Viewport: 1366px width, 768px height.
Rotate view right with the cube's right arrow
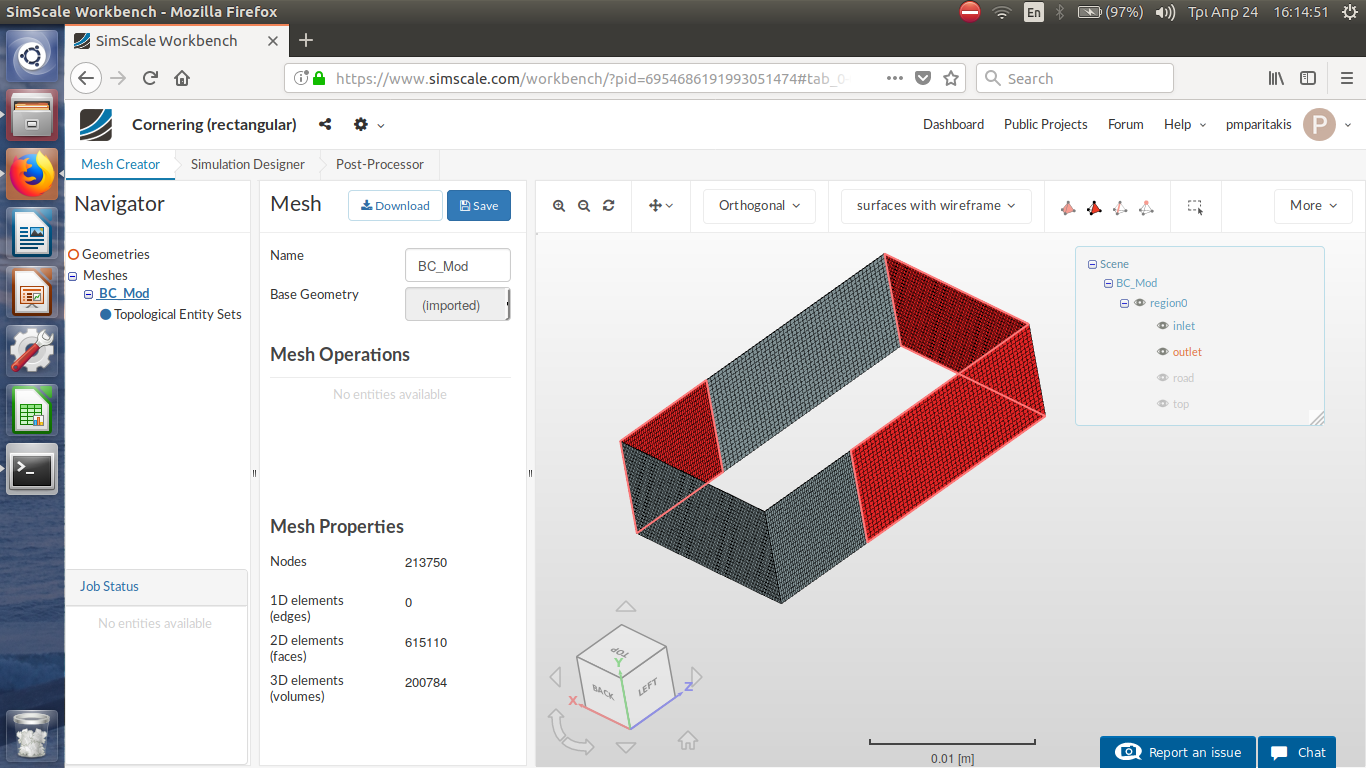(697, 677)
